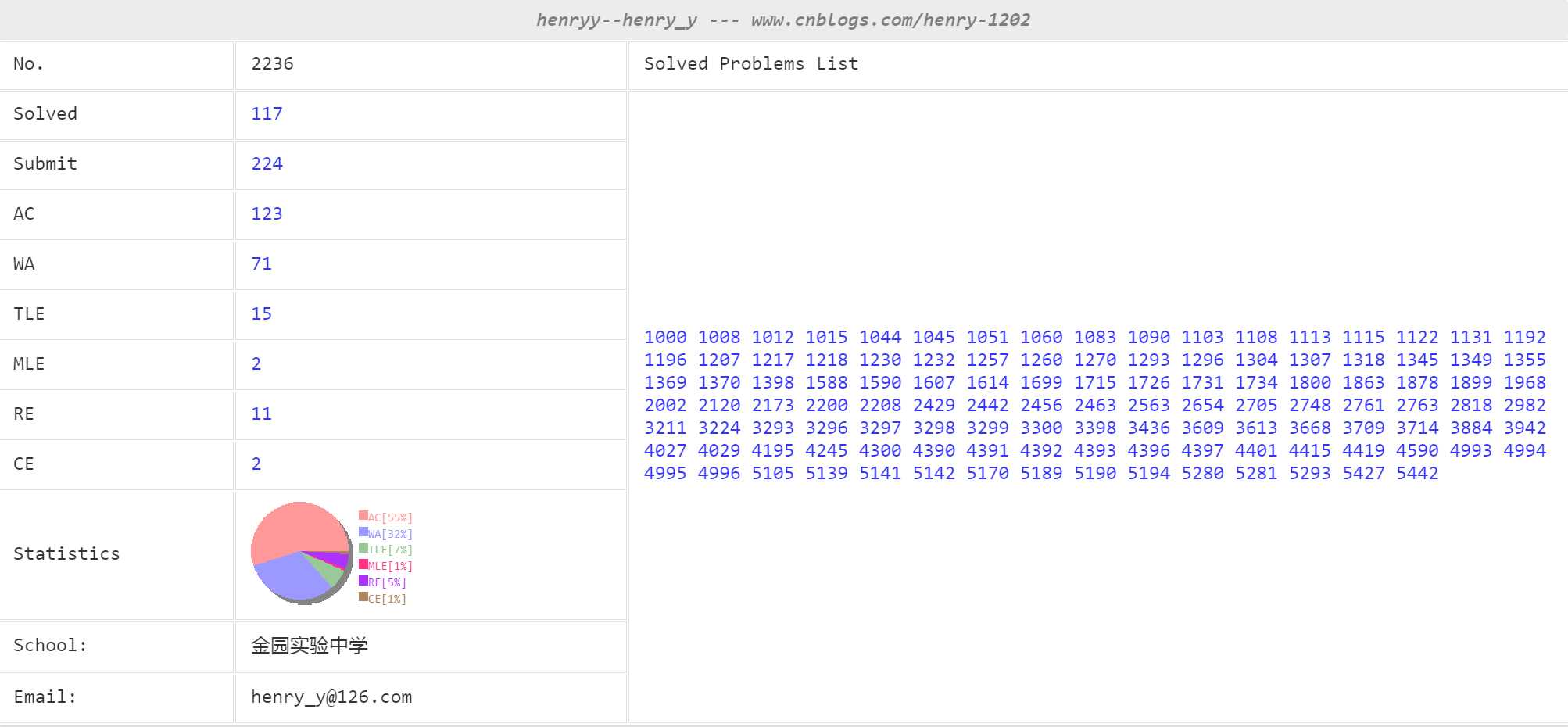
Task: Open solved problem 4995
Action: pos(665,474)
